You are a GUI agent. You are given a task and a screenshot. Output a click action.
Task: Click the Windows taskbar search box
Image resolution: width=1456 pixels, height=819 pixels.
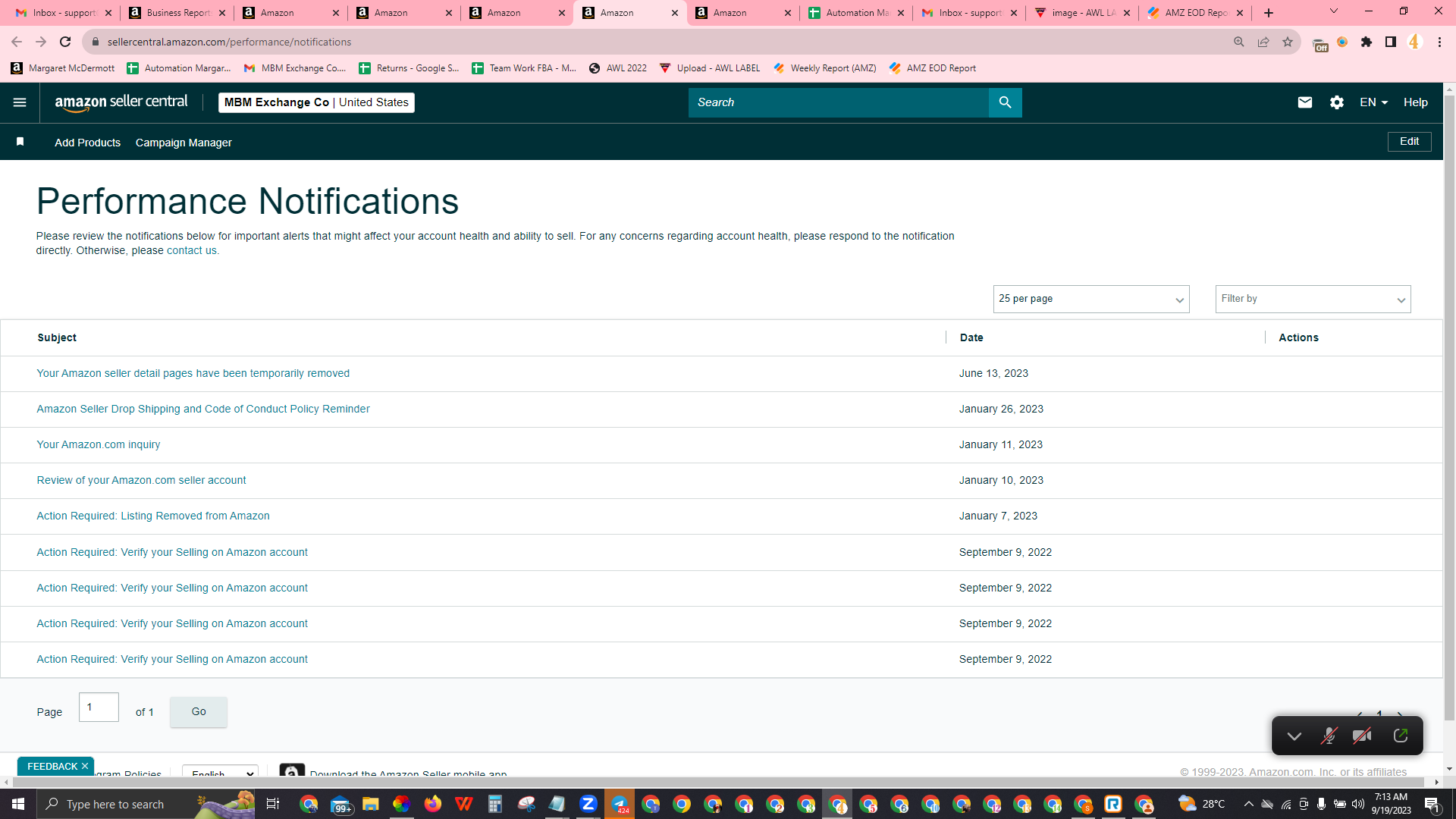pos(147,804)
